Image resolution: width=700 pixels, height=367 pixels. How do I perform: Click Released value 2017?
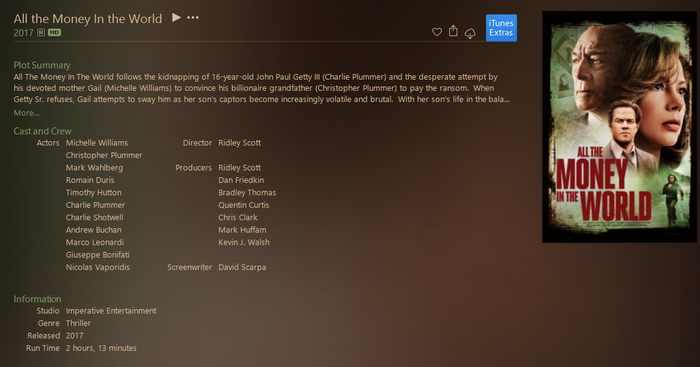pyautogui.click(x=75, y=336)
